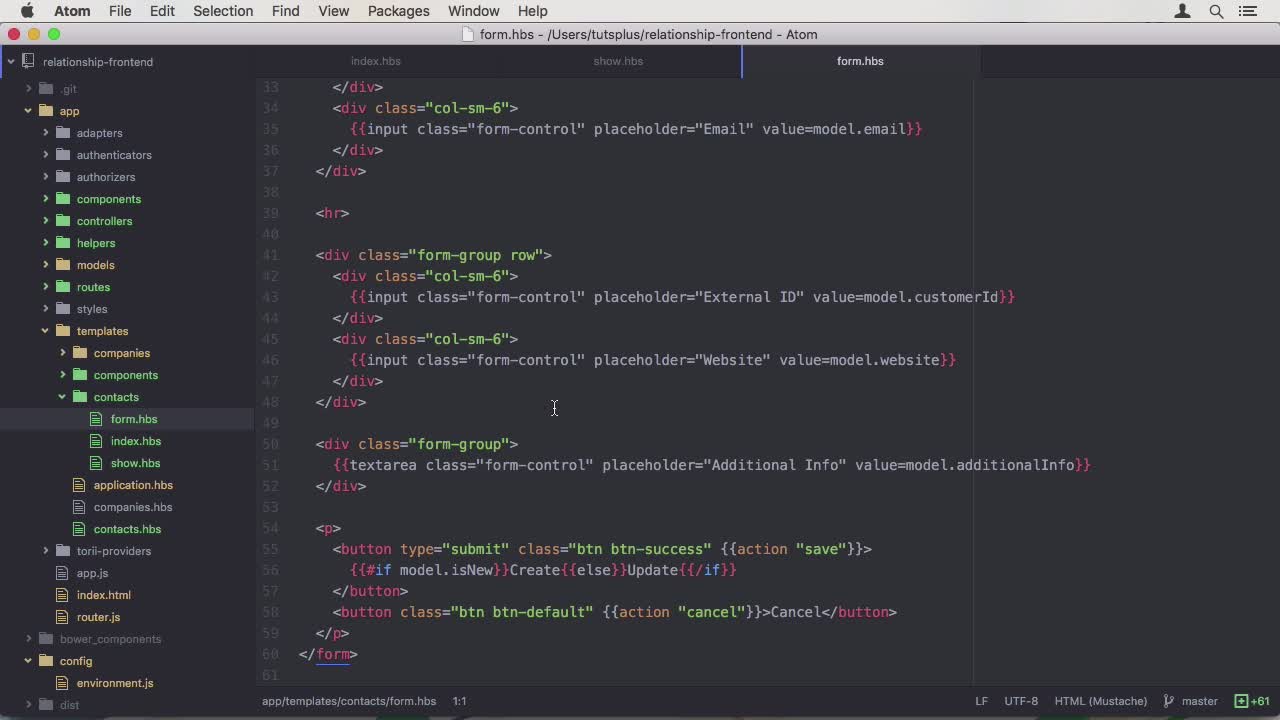Viewport: 1280px width, 720px height.
Task: Open the Apple menu
Action: (27, 11)
